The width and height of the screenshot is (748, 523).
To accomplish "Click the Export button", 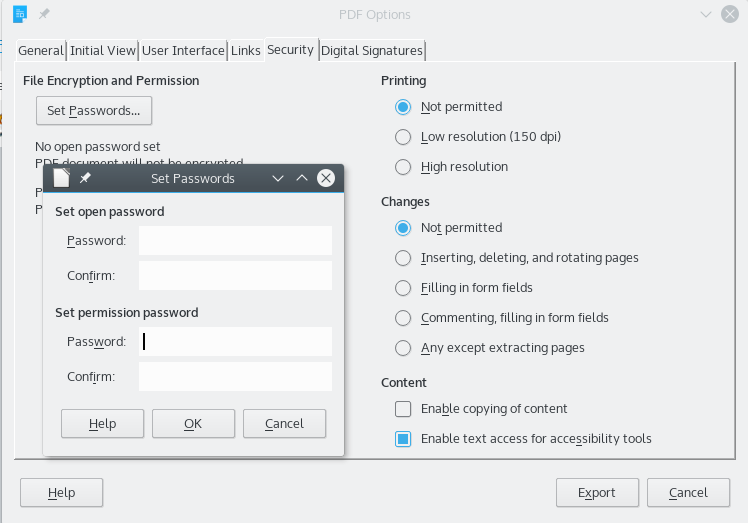I will (597, 493).
